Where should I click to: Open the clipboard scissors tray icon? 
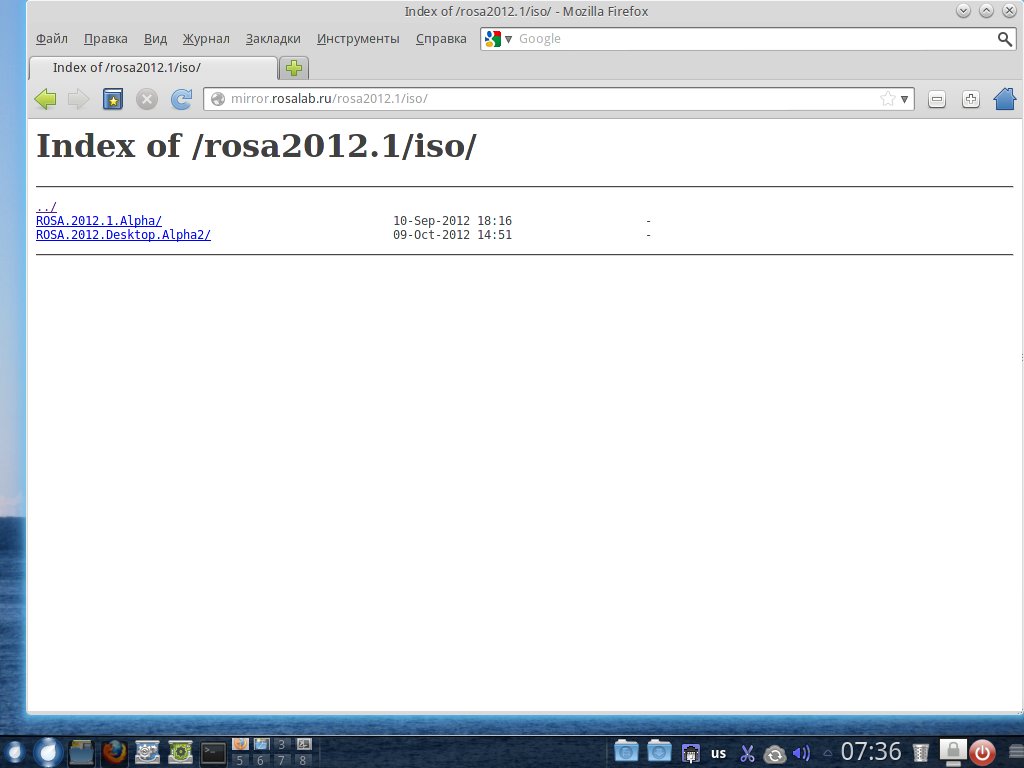(747, 753)
